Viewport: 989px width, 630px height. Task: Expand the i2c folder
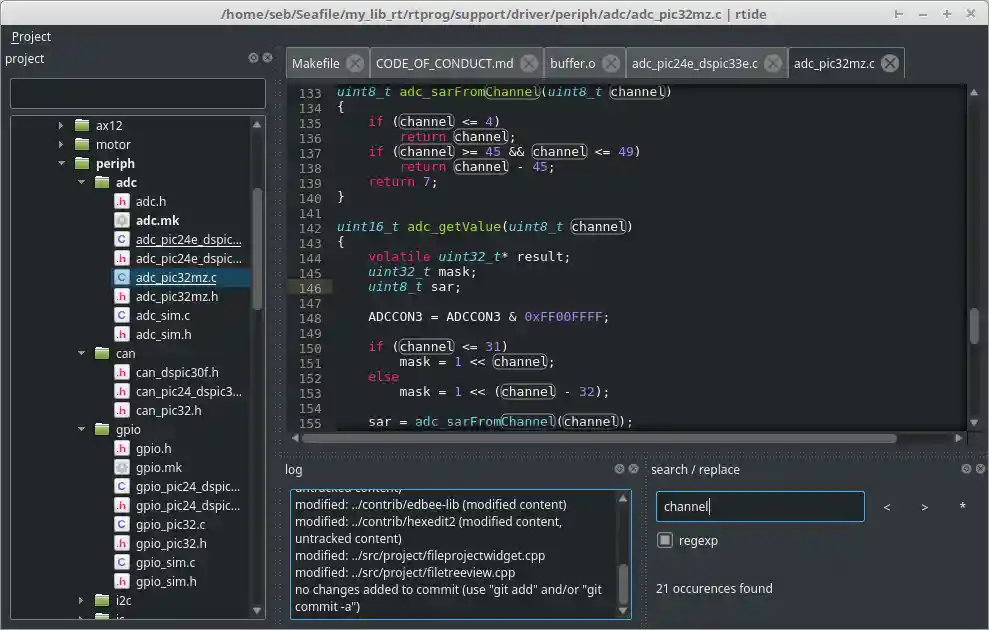point(80,600)
